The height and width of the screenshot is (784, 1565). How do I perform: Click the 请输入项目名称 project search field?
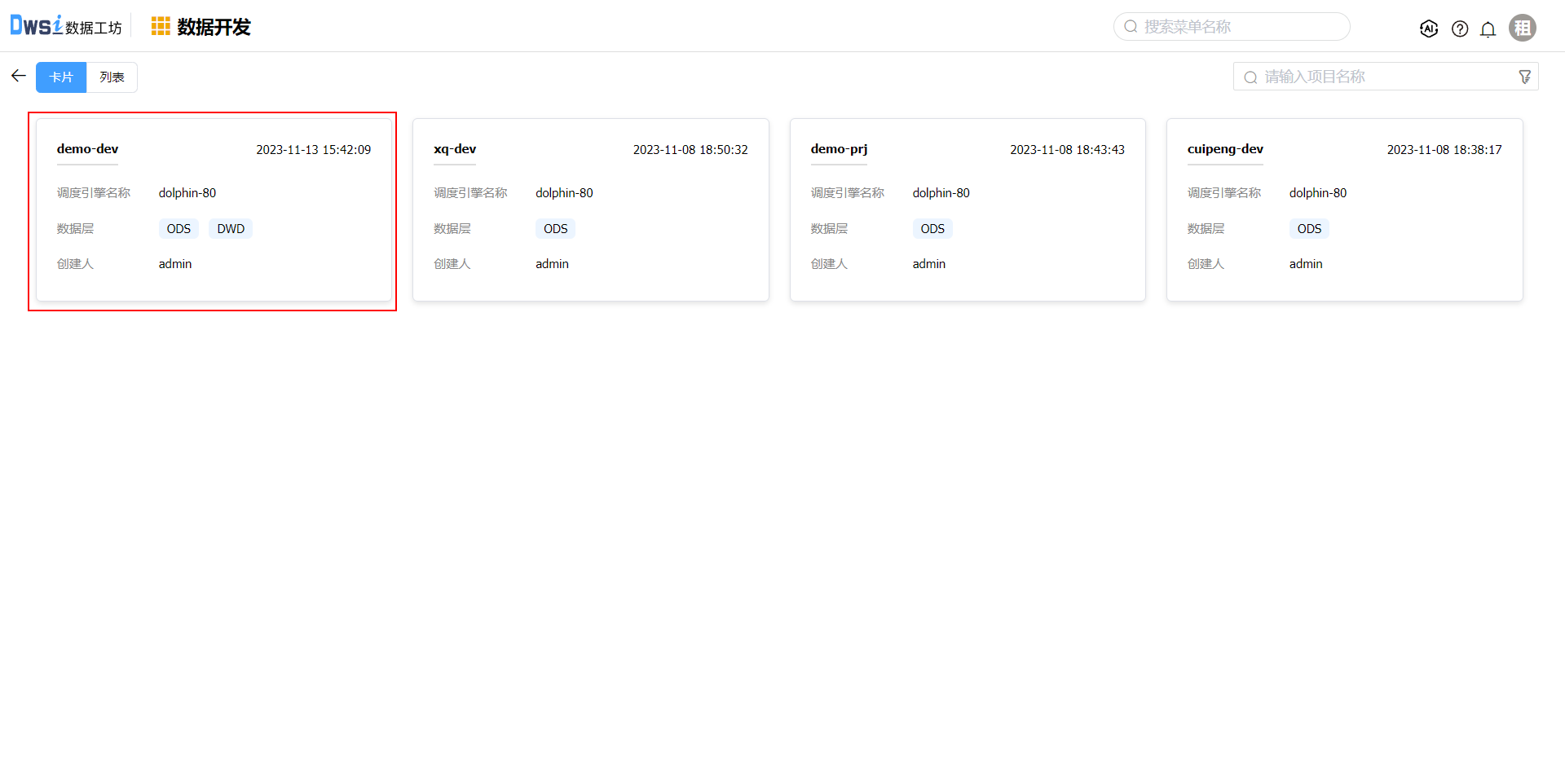[1378, 77]
